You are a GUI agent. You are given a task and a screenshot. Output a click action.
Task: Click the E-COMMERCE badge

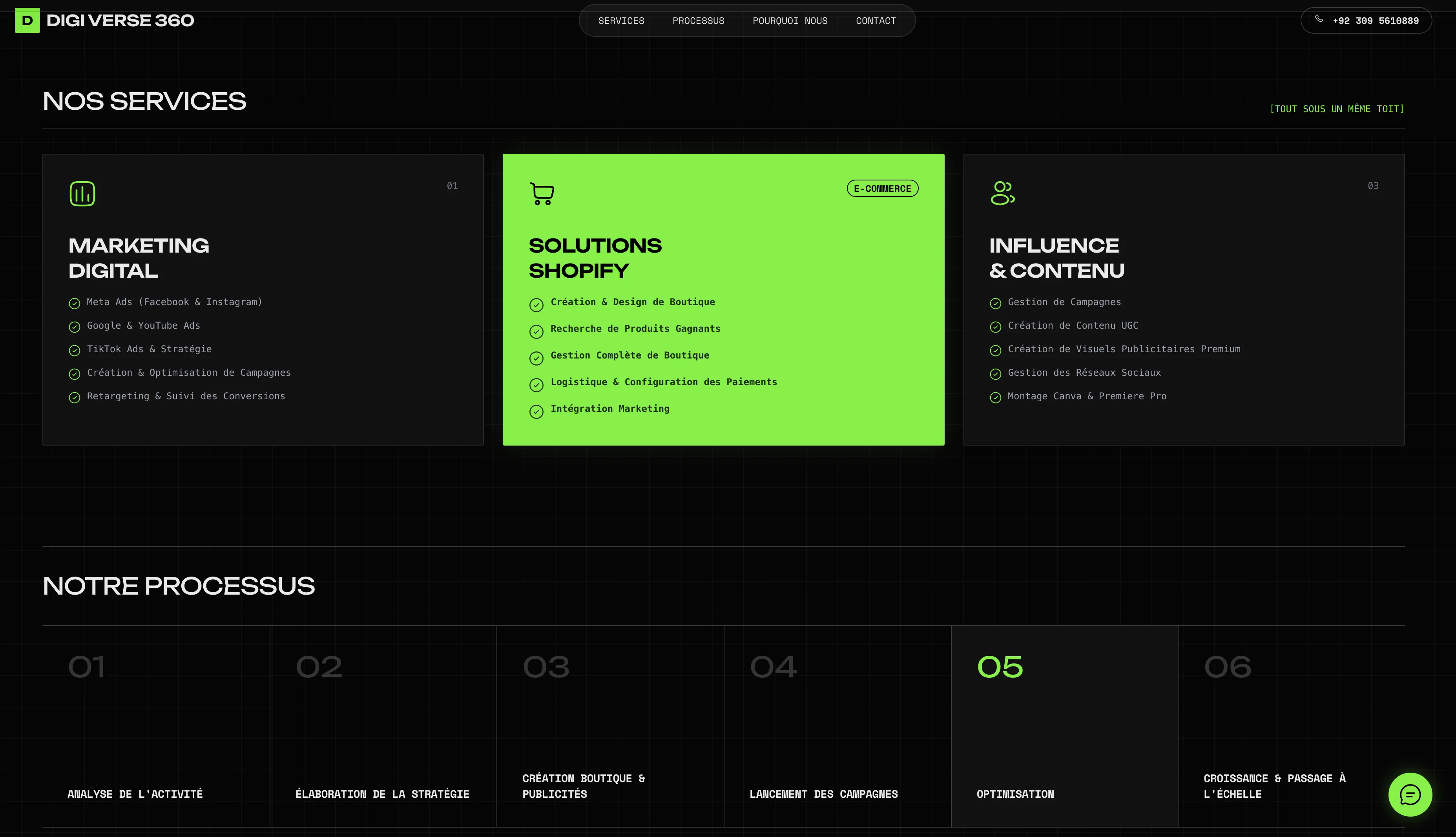point(882,189)
